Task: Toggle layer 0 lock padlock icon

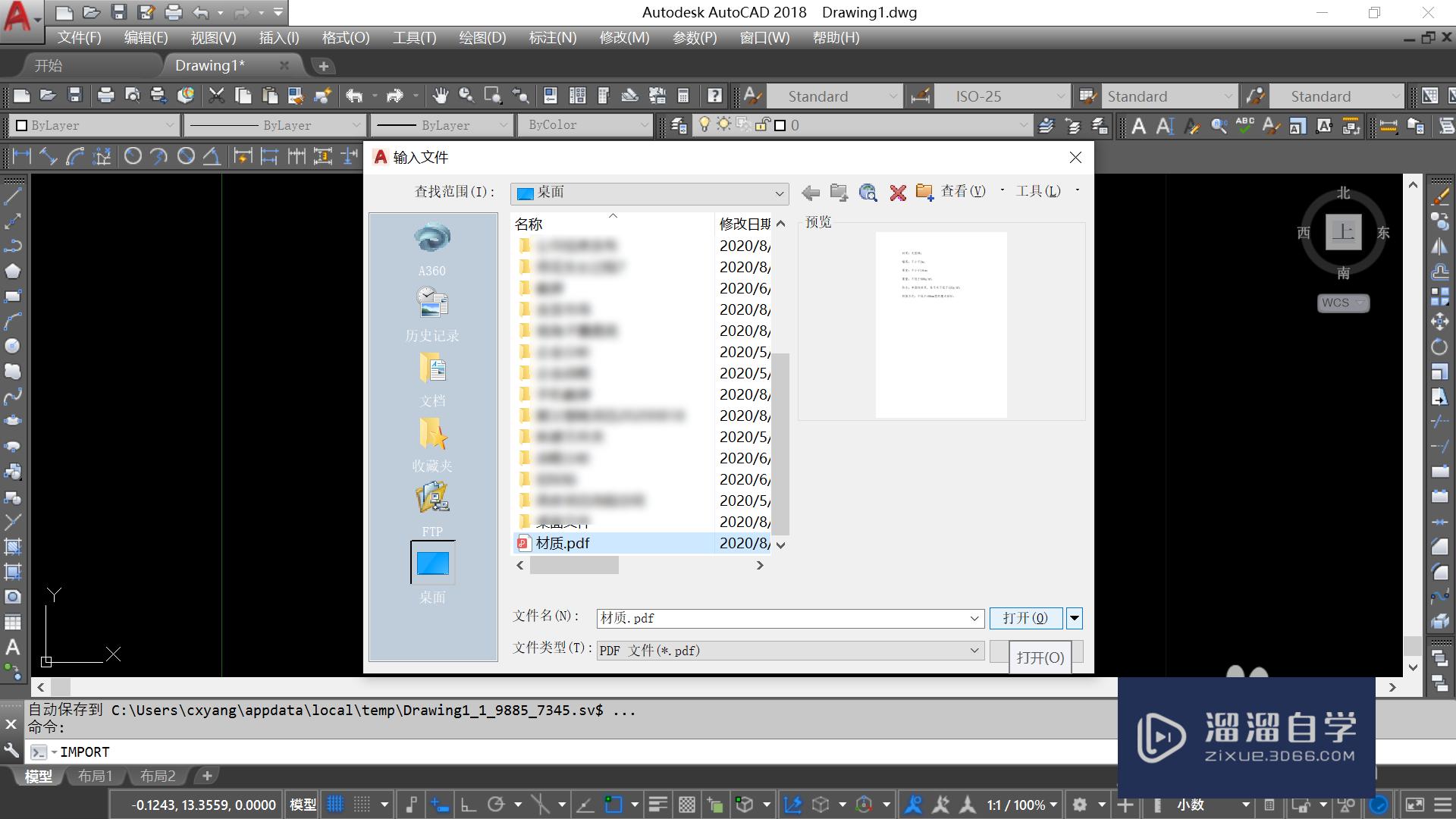Action: coord(763,124)
